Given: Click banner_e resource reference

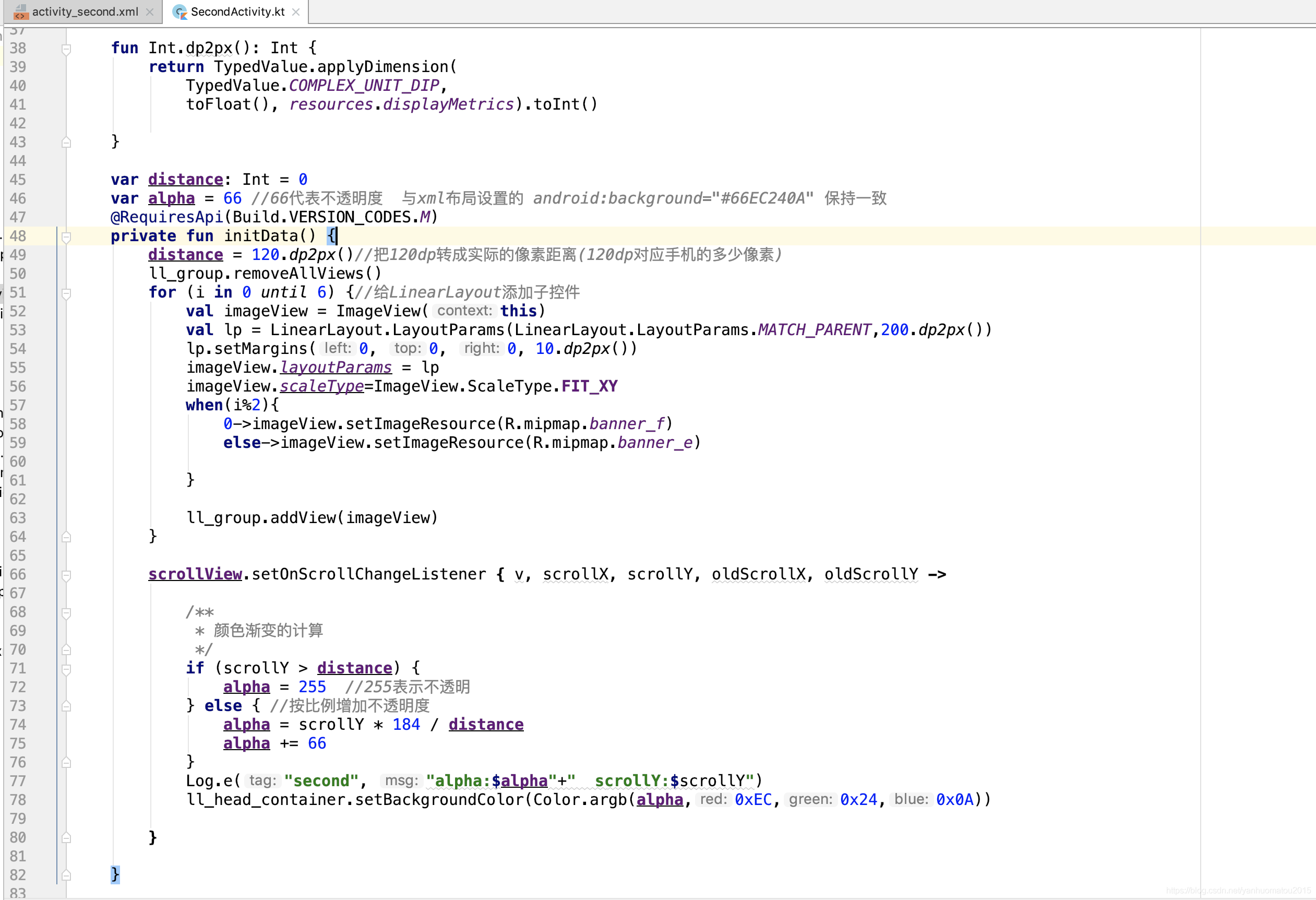Looking at the screenshot, I should [x=654, y=442].
